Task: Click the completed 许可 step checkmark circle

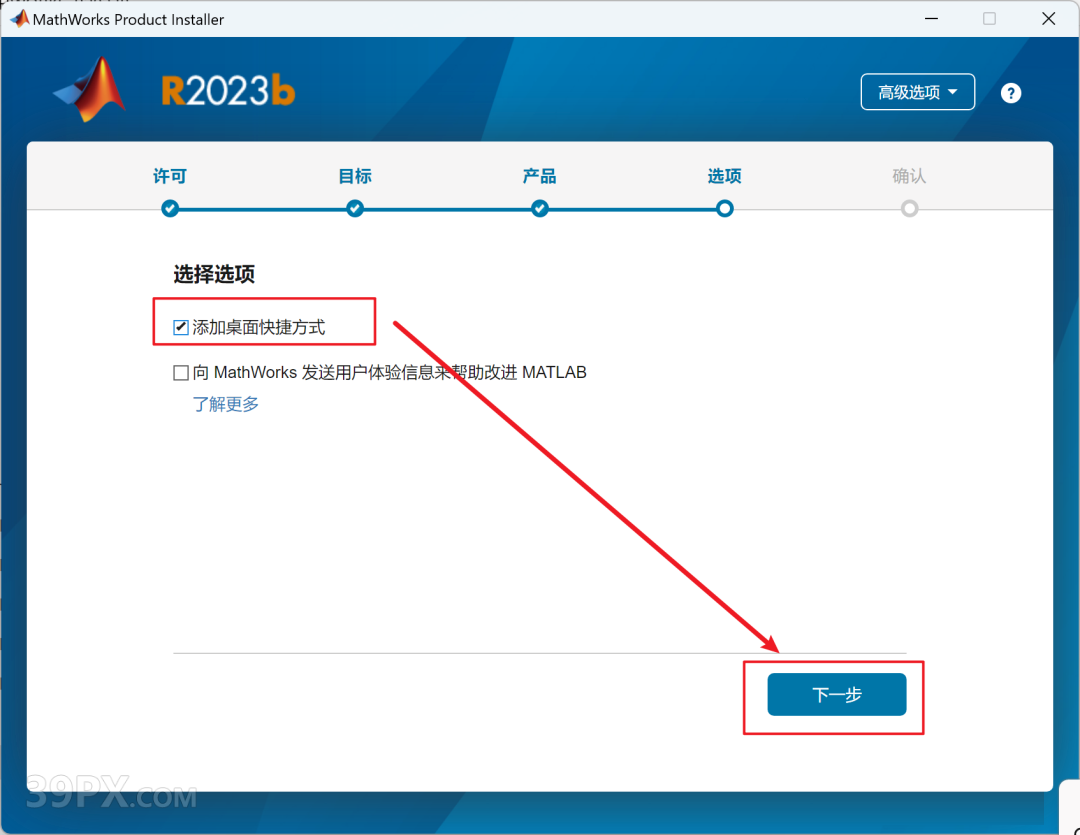Action: (170, 208)
